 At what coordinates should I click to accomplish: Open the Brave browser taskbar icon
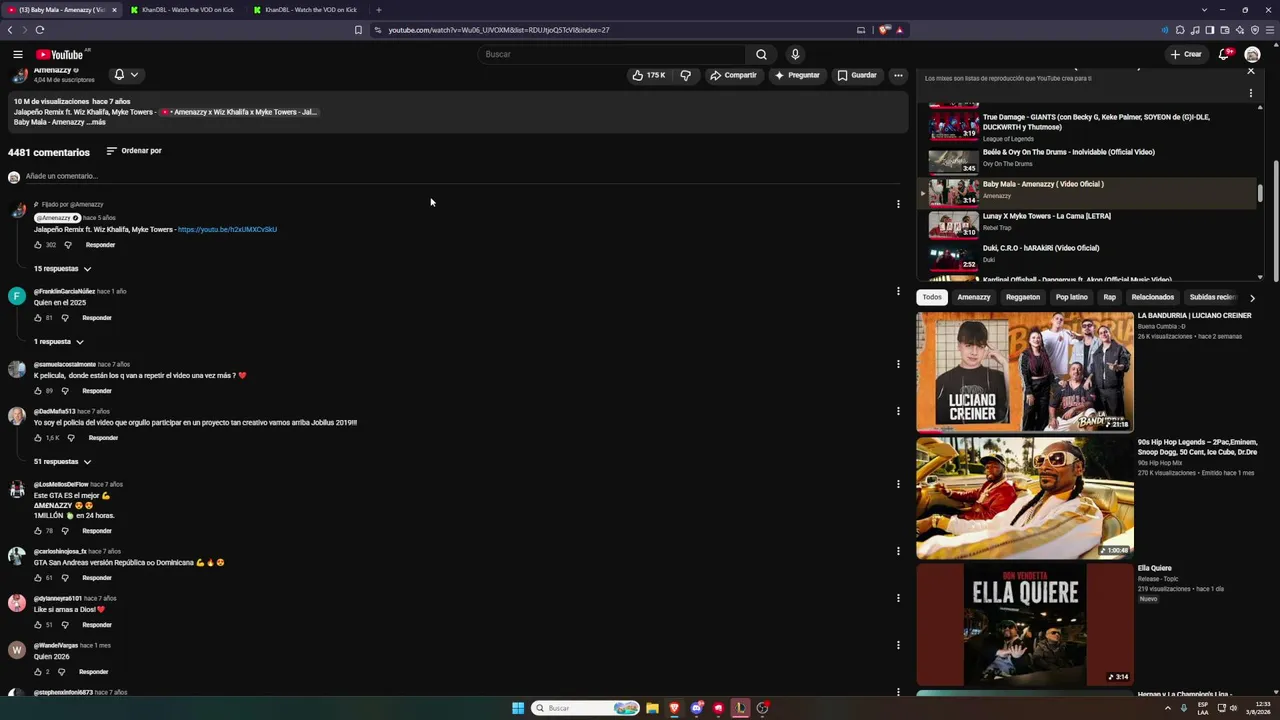coord(674,708)
